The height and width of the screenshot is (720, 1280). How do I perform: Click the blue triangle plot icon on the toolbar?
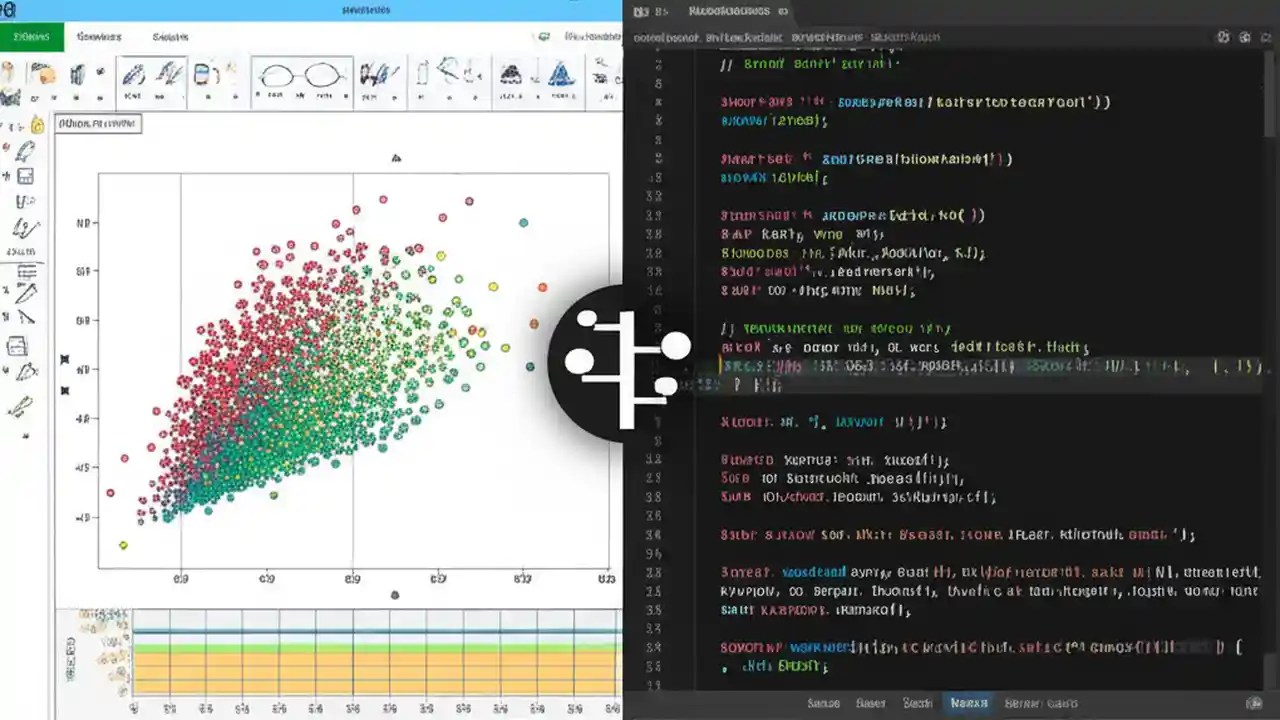[x=560, y=75]
